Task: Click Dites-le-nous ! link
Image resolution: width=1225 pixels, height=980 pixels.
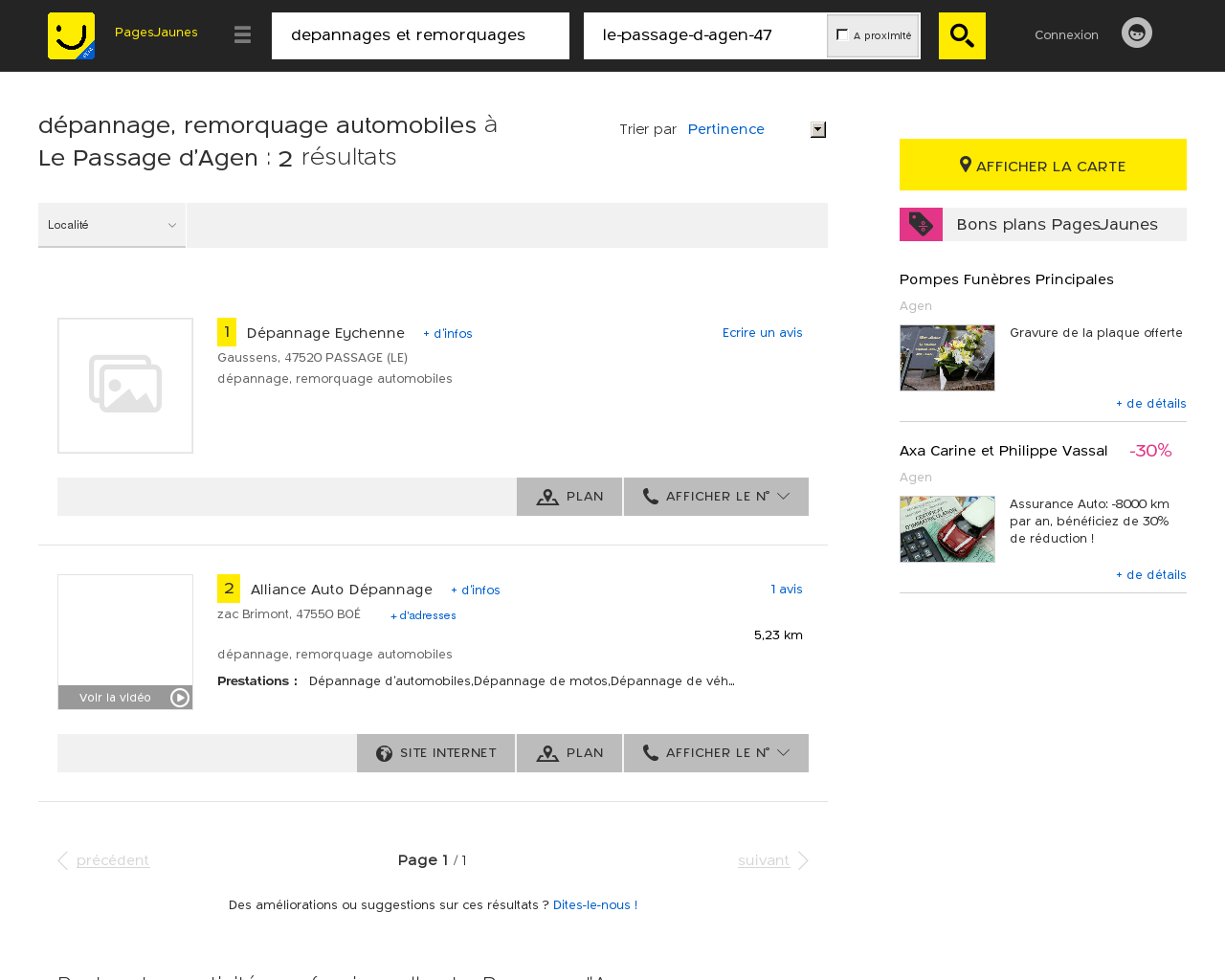Action: 595,905
